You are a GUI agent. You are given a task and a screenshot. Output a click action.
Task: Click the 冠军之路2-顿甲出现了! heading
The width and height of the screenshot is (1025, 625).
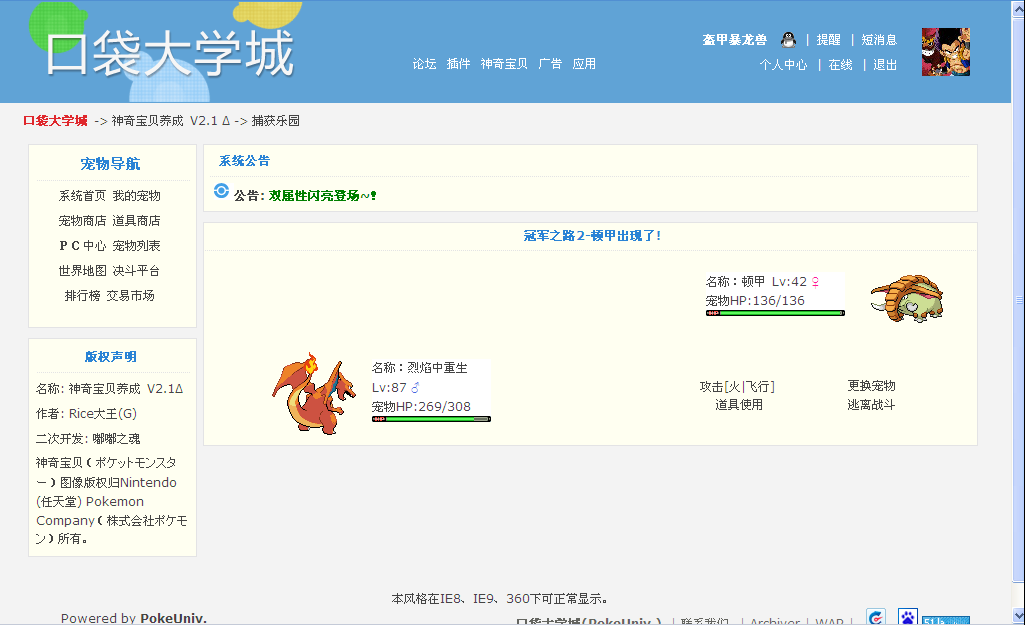click(x=592, y=236)
